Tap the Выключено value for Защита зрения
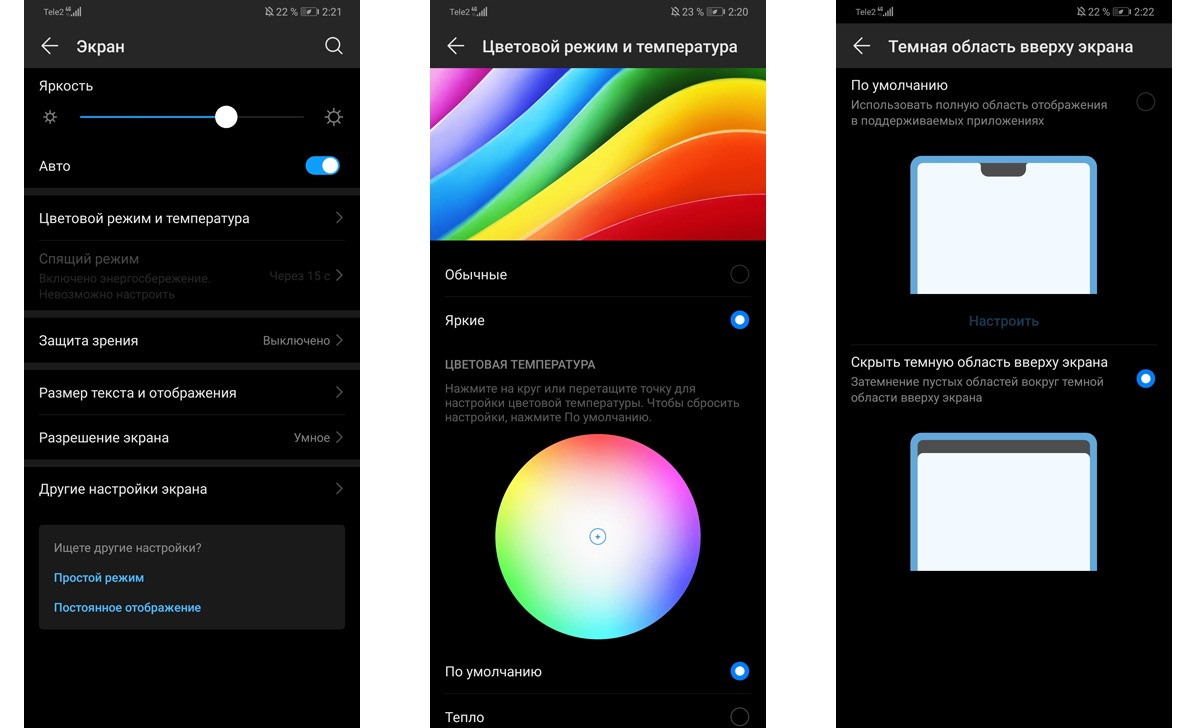1196x728 pixels. coord(296,340)
